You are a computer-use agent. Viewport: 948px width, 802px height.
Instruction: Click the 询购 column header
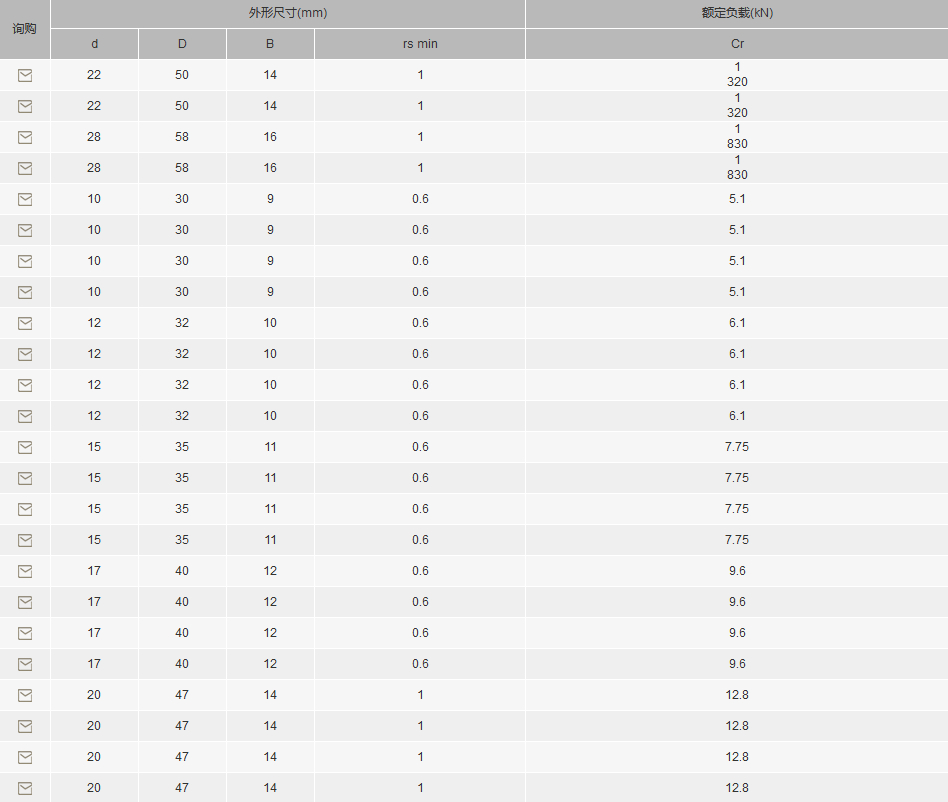click(x=25, y=29)
